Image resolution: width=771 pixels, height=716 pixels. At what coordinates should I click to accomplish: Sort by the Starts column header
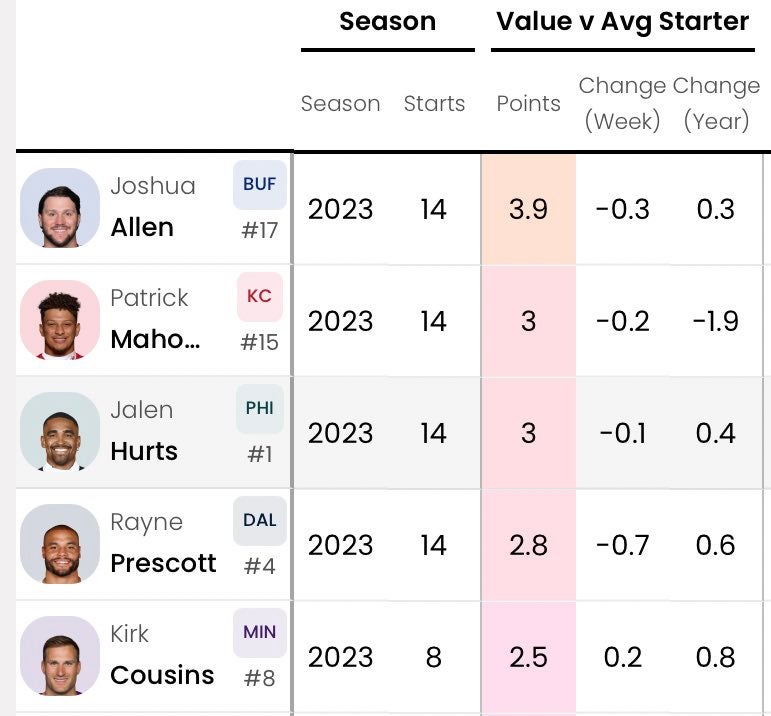[x=434, y=104]
